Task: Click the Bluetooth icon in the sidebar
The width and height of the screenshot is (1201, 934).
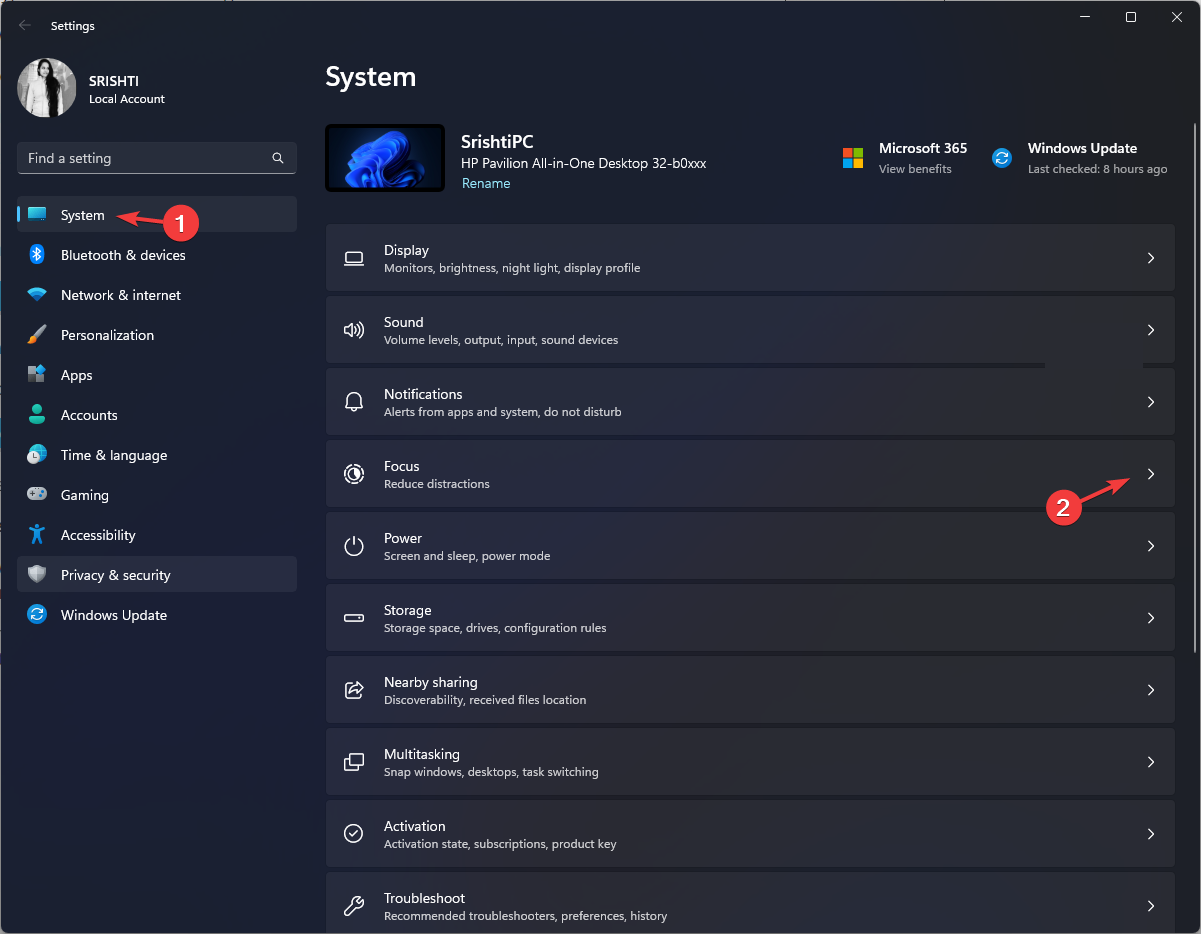Action: [x=37, y=255]
